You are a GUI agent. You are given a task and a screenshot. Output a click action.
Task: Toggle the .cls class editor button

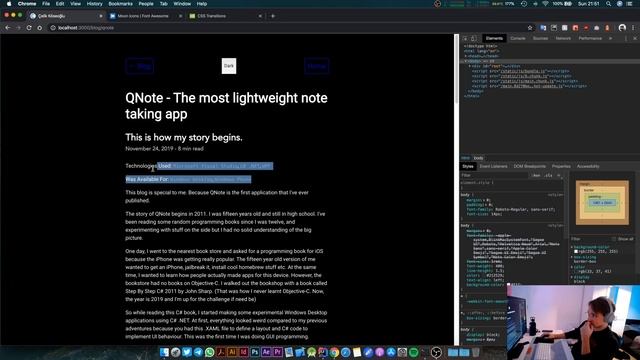548,175
